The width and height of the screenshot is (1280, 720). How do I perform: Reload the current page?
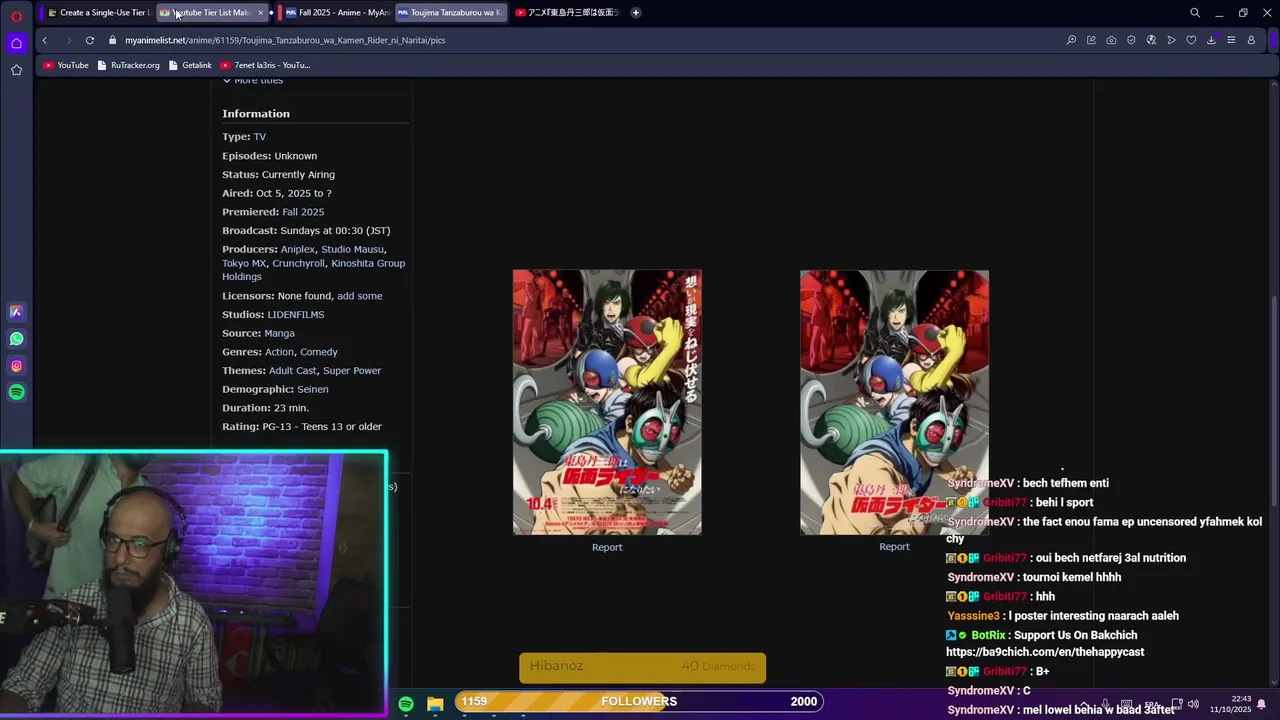[x=90, y=40]
